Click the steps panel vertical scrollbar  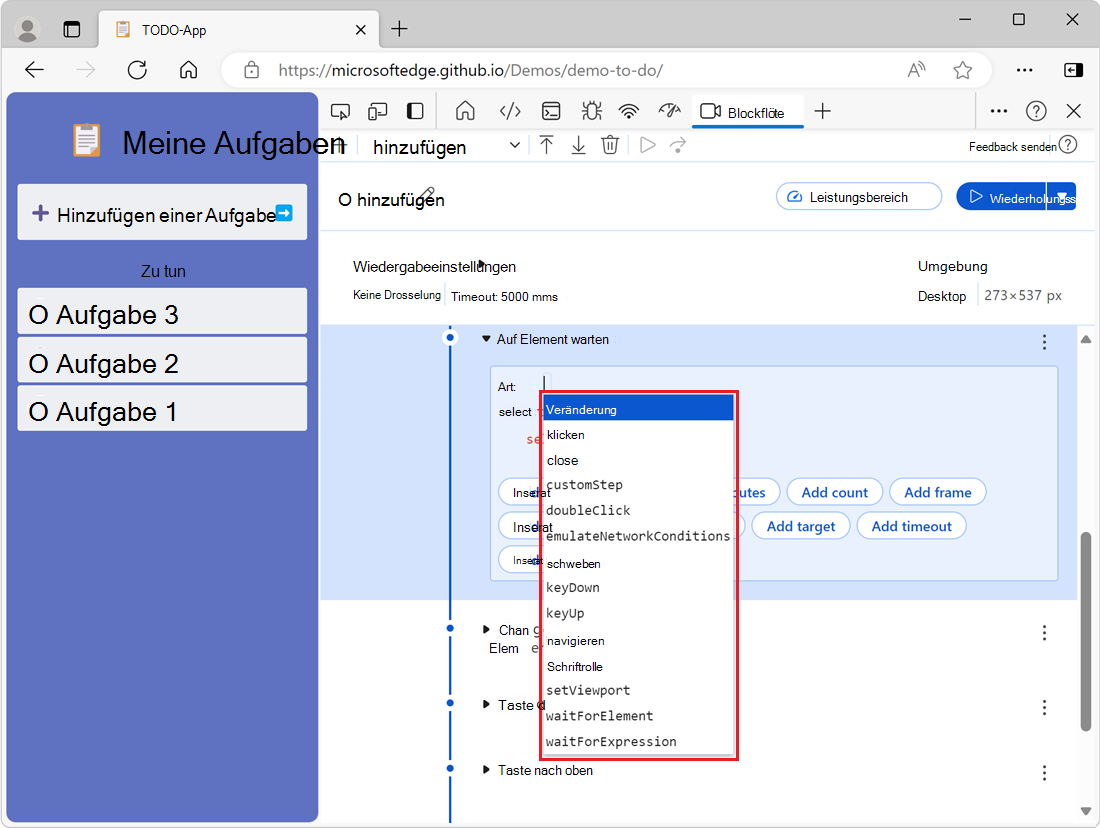point(1086,630)
